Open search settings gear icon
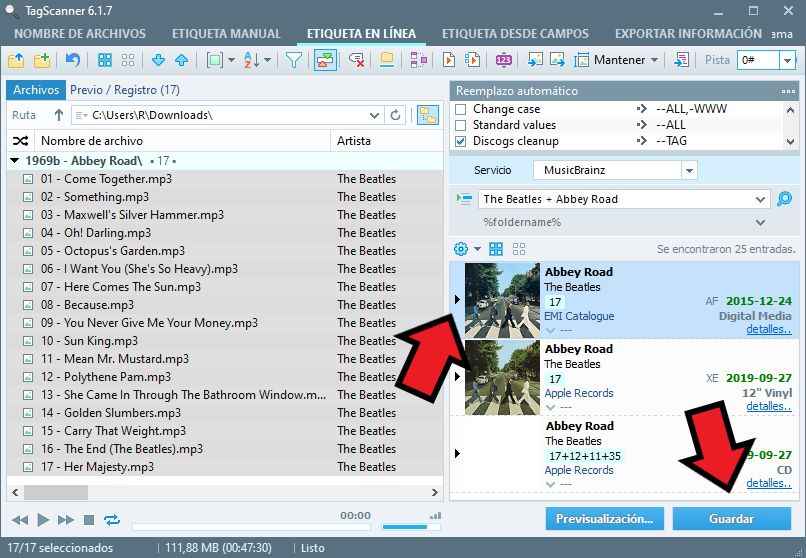Image resolution: width=806 pixels, height=558 pixels. click(x=461, y=249)
